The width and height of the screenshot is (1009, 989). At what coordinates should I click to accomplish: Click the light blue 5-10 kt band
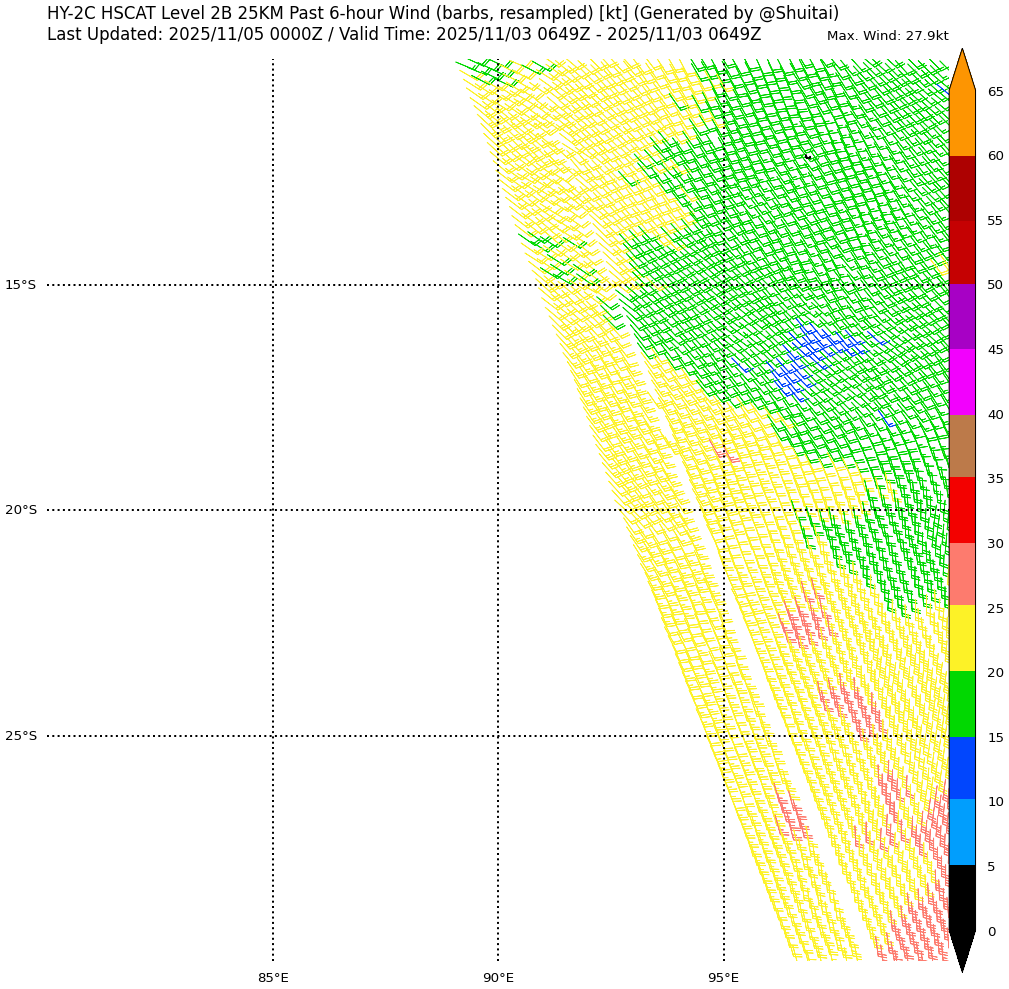pyautogui.click(x=962, y=832)
